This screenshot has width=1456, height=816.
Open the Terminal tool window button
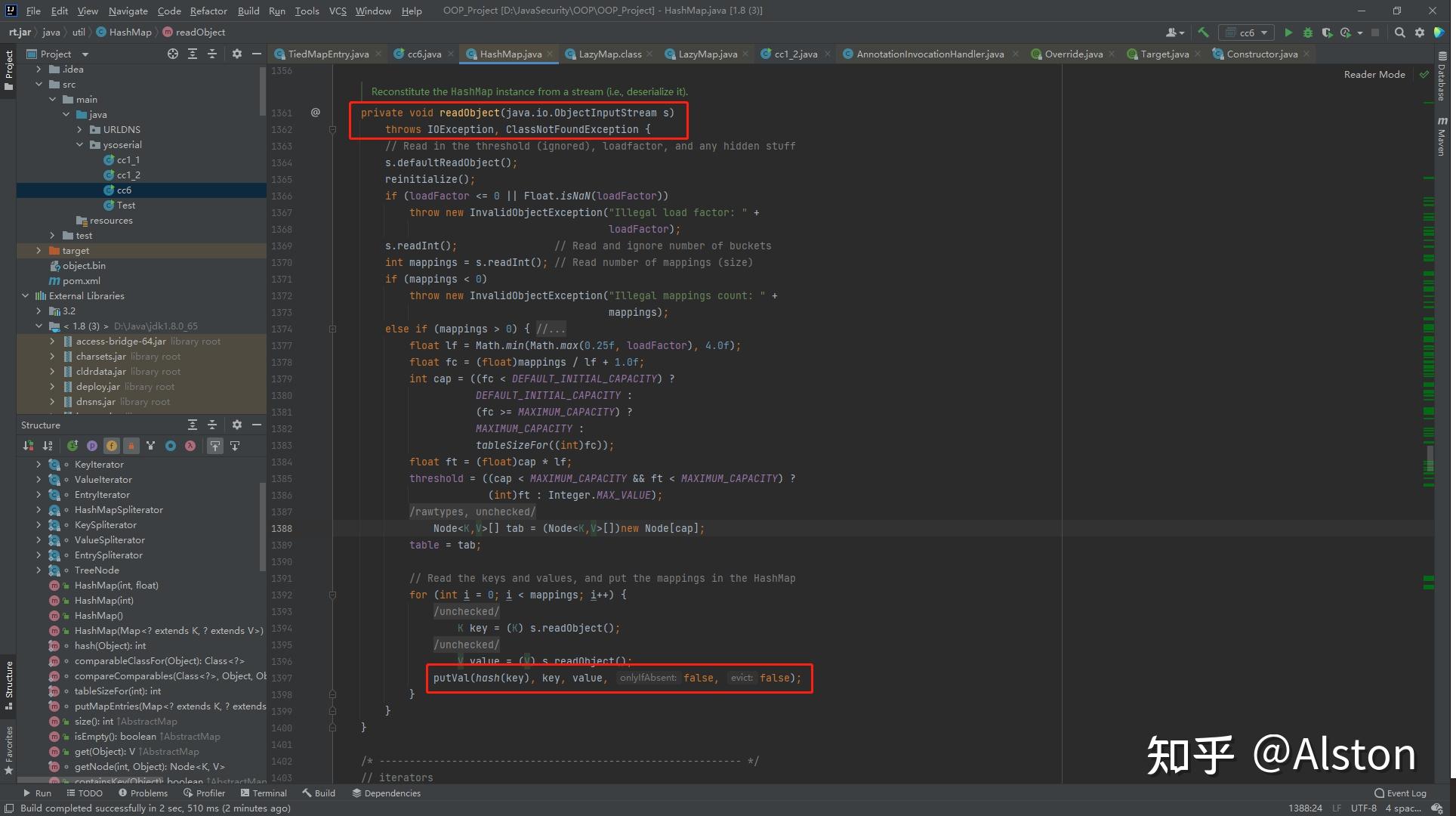tap(264, 793)
